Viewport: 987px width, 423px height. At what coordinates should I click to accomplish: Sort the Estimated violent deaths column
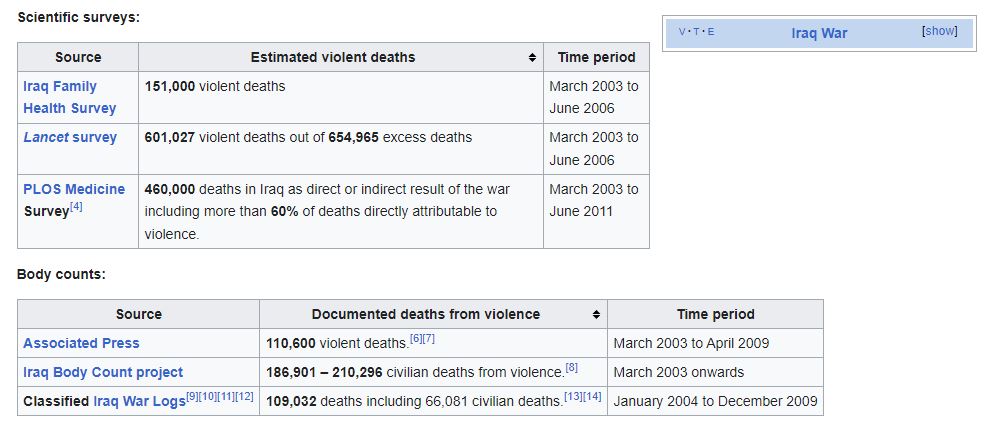[532, 57]
